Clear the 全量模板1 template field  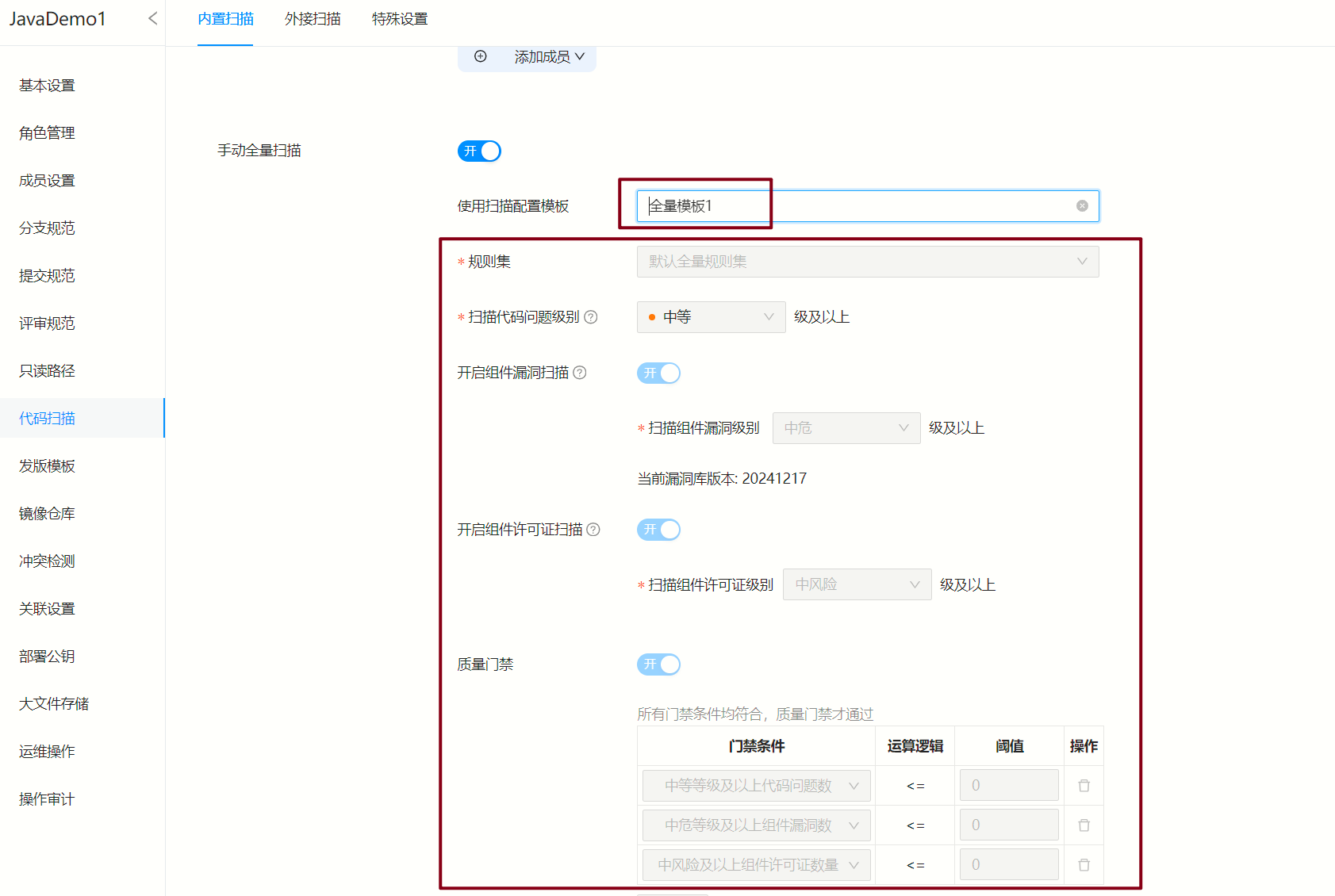click(1082, 206)
